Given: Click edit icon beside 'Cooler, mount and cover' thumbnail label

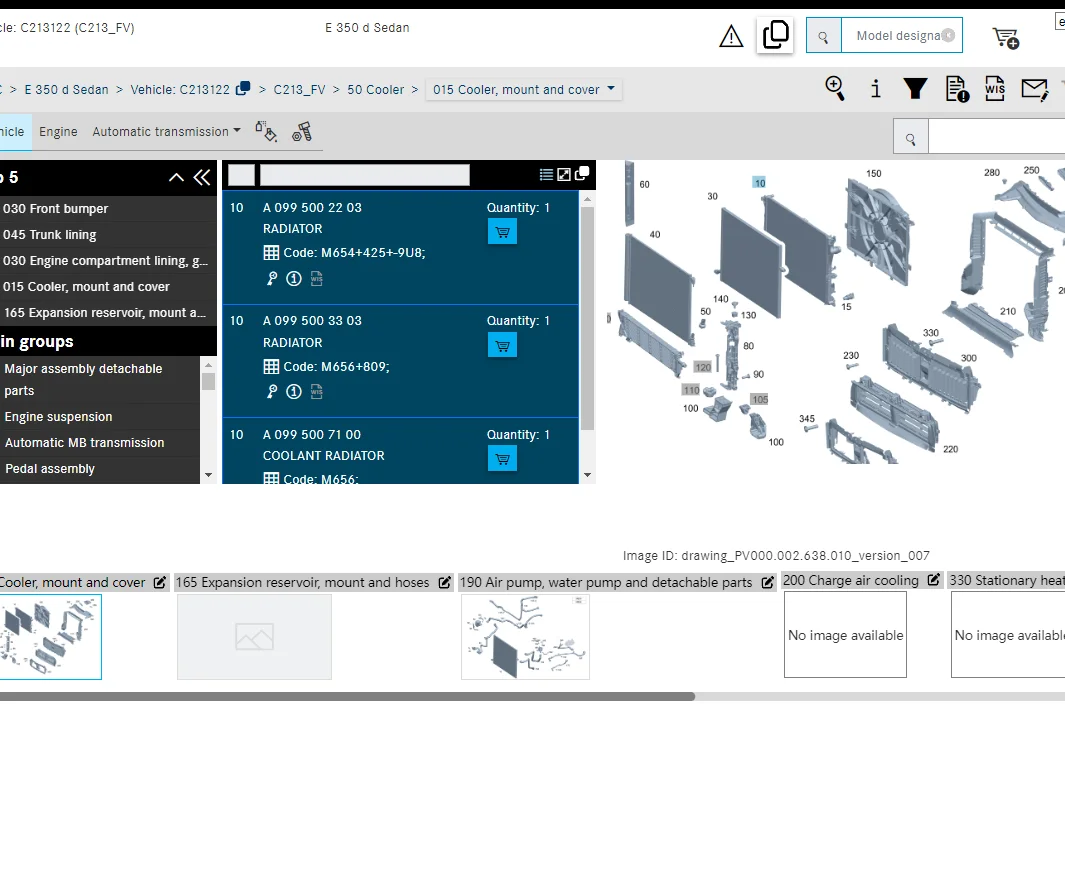Looking at the screenshot, I should [160, 582].
